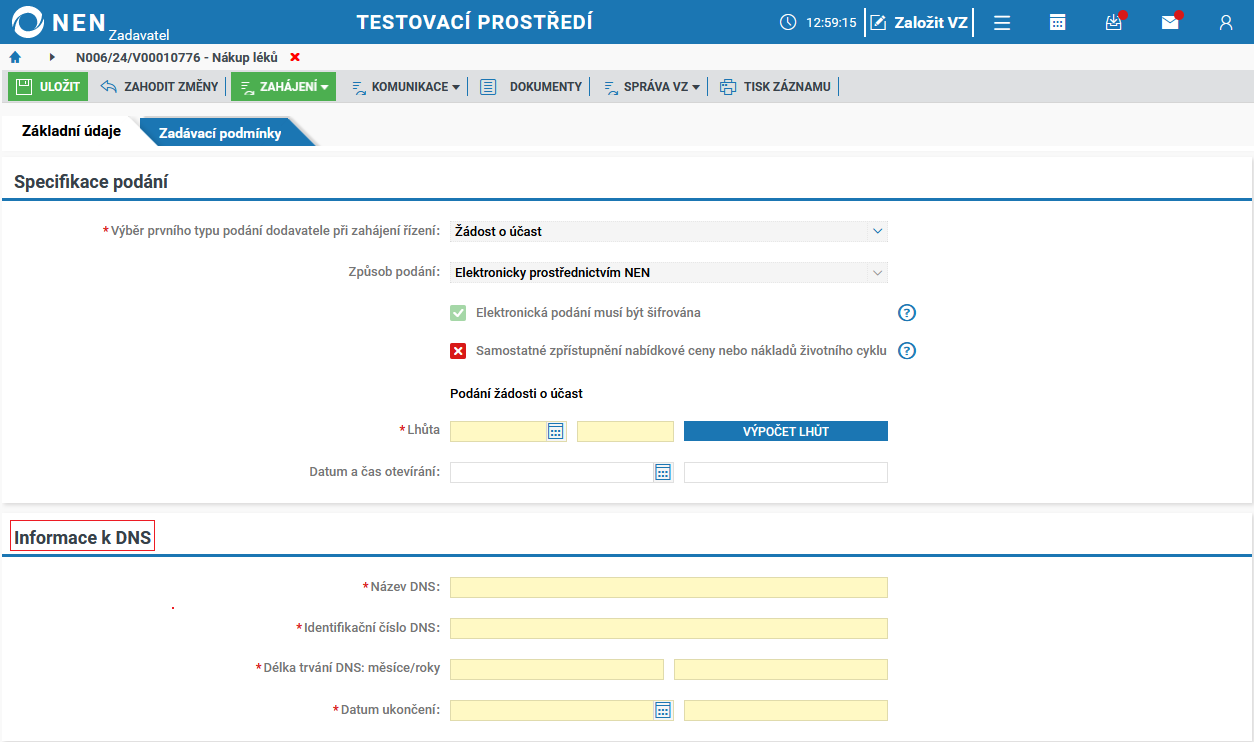Screen dimensions: 1254x742
Task: Click the 12:59:15 time display
Action: tap(831, 22)
